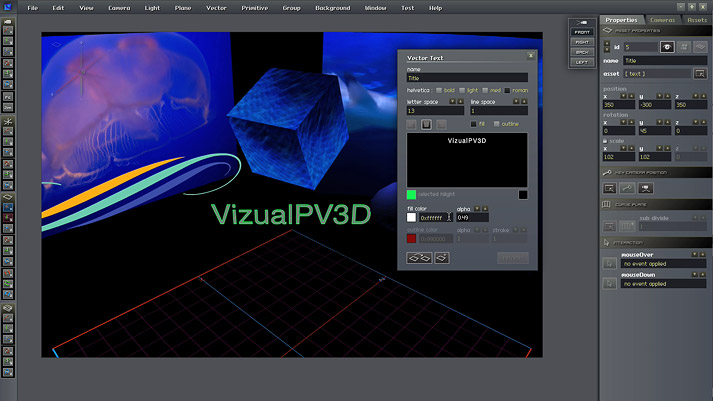Click the FRONT view button

point(581,32)
